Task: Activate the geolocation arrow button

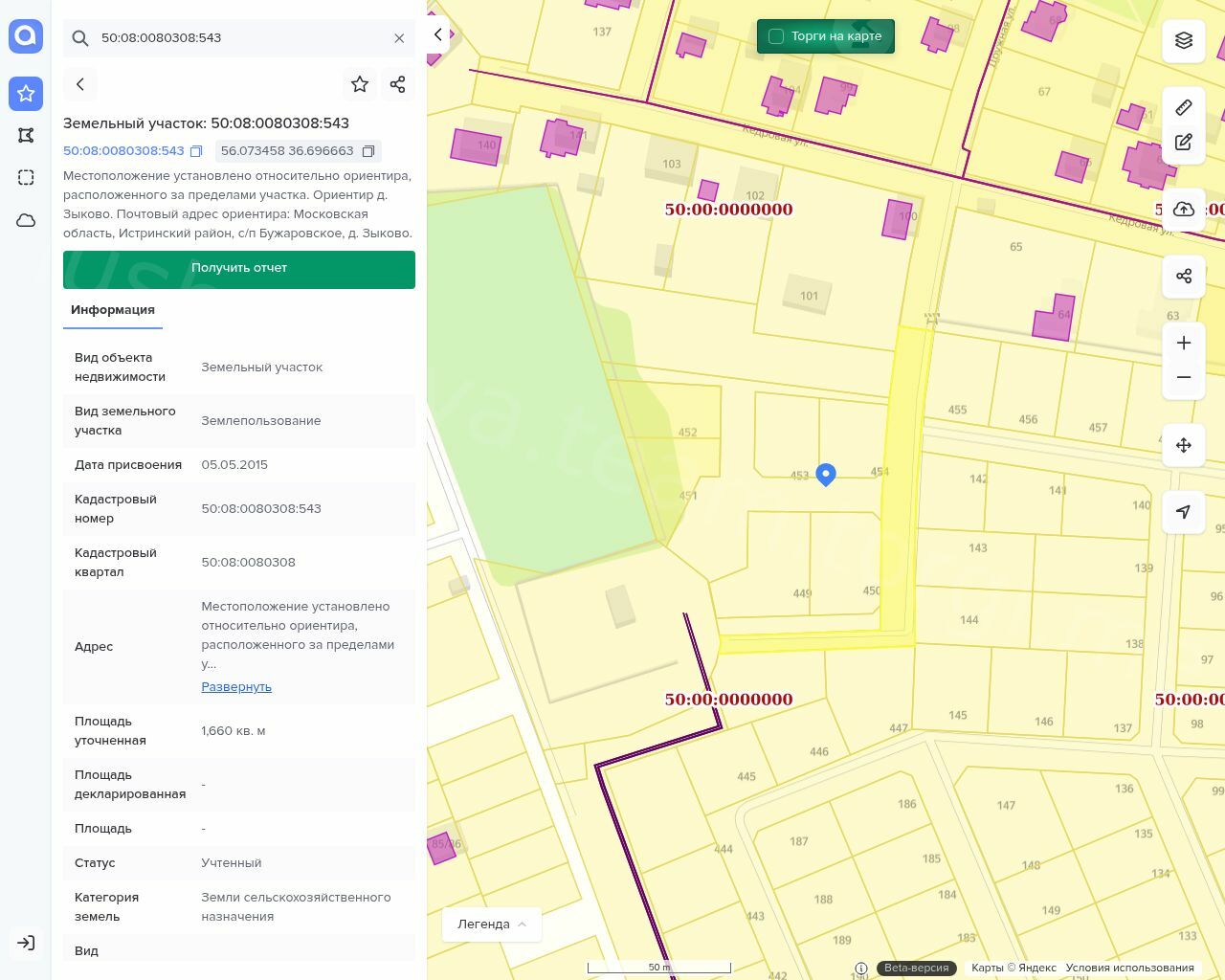Action: [1184, 512]
